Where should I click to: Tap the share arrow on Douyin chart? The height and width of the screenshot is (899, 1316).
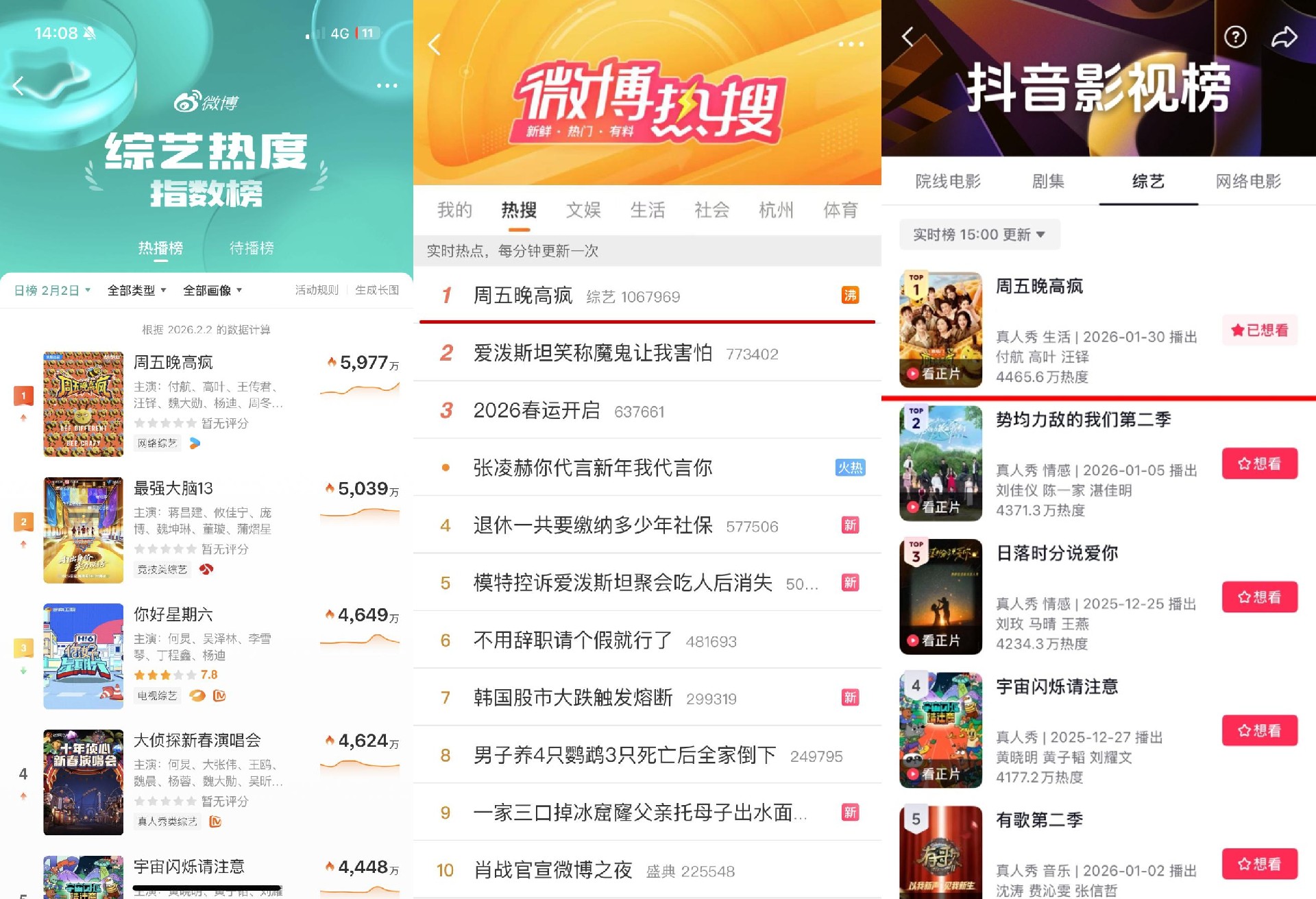point(1284,37)
